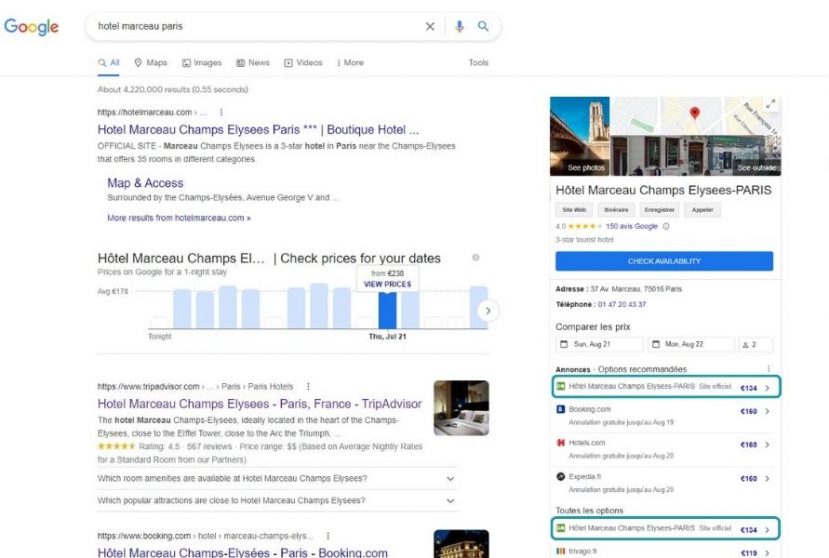Click the Google logo
The height and width of the screenshot is (558, 829).
point(31,26)
